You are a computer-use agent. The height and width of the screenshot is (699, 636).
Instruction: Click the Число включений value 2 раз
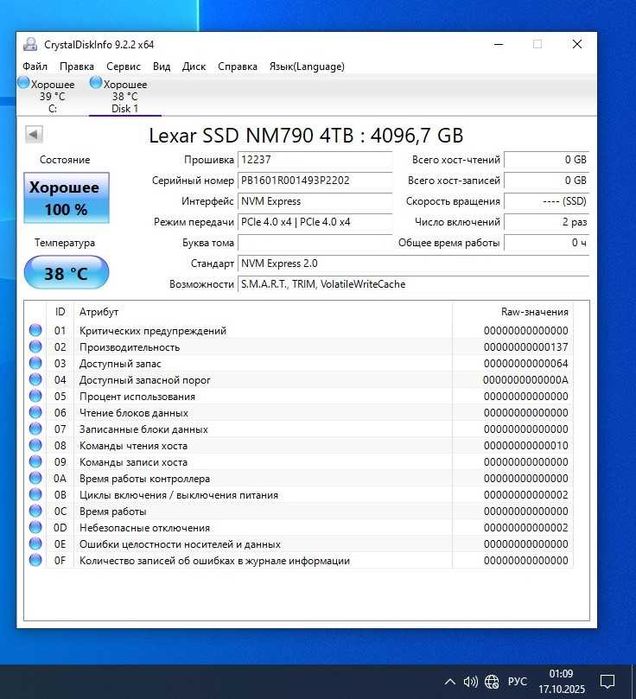[x=546, y=222]
